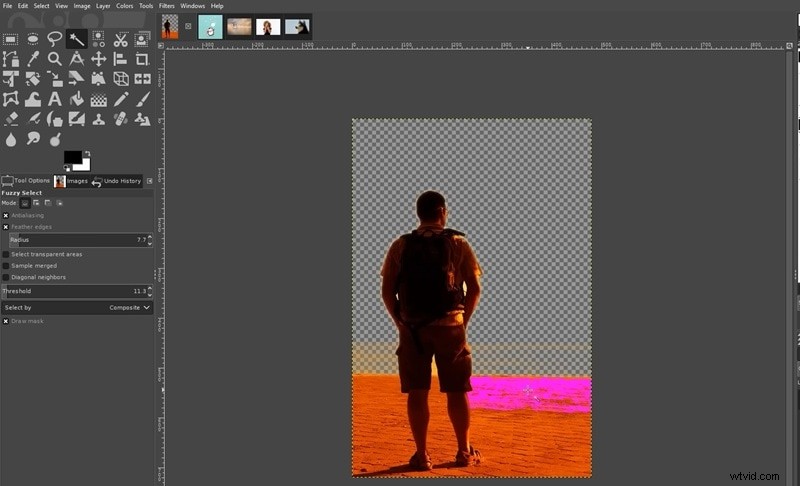Enable Sample merged option
Screen dimensions: 800x486
click(6, 266)
